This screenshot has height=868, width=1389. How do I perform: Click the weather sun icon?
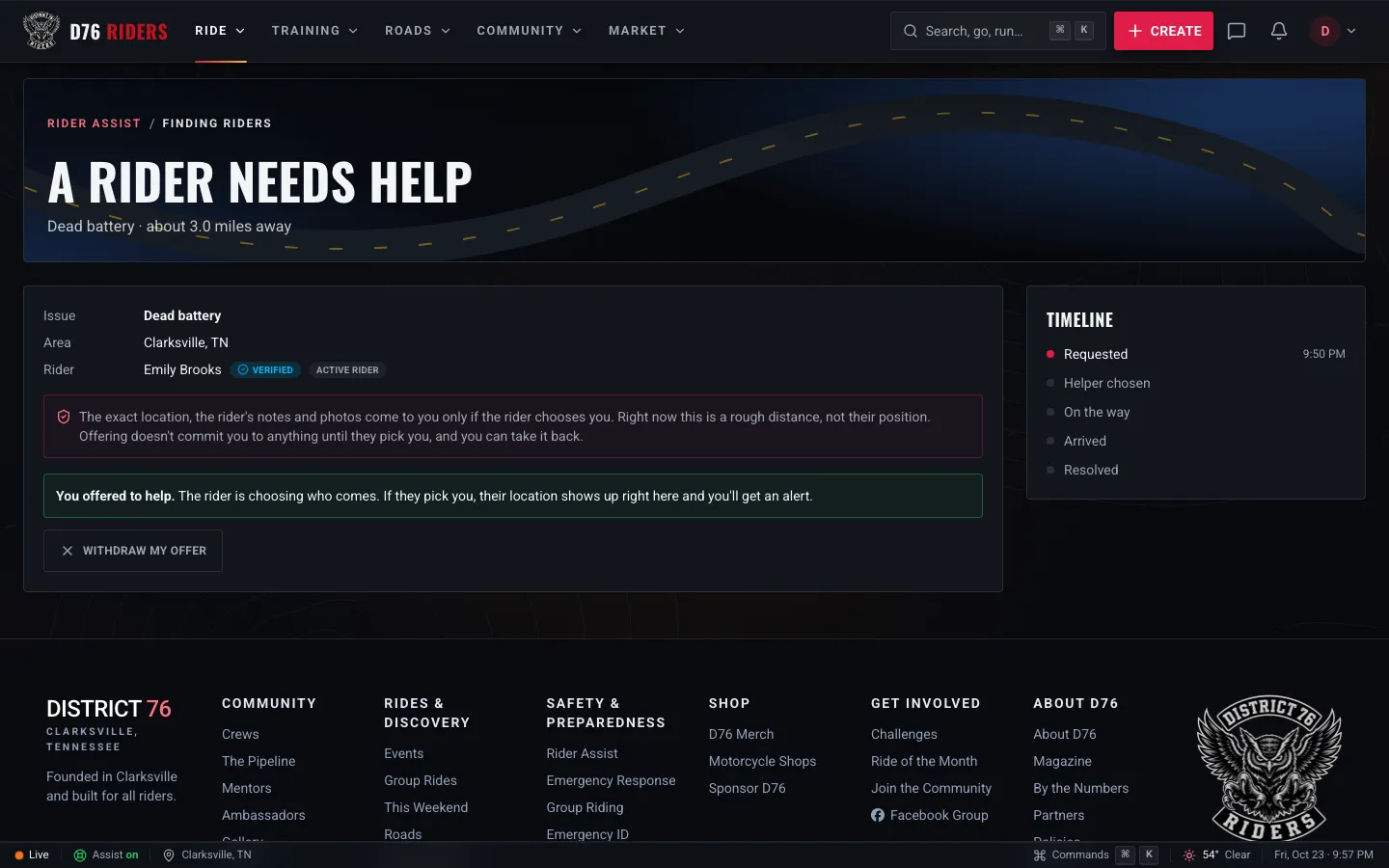(x=1189, y=854)
